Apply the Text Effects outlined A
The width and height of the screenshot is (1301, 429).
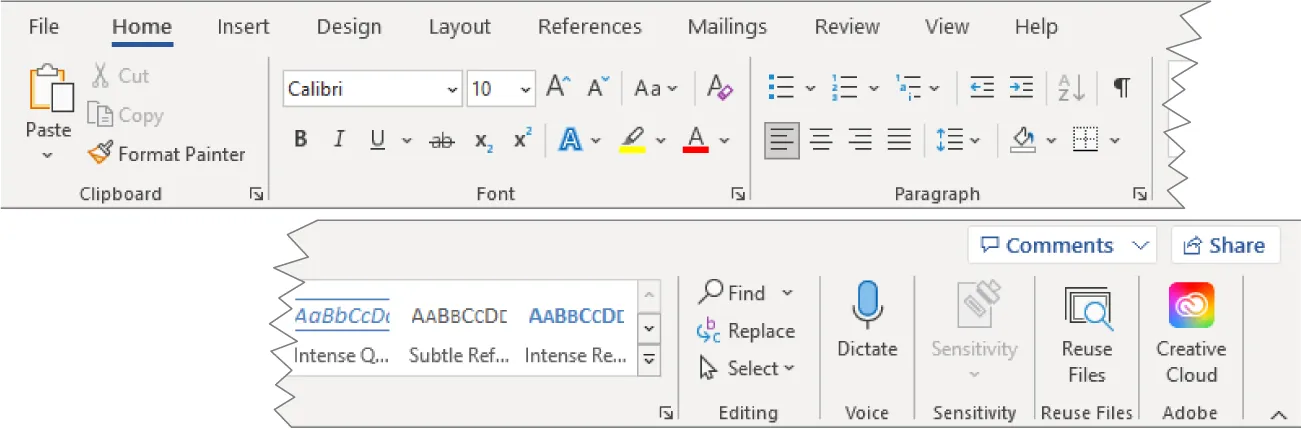pos(570,140)
